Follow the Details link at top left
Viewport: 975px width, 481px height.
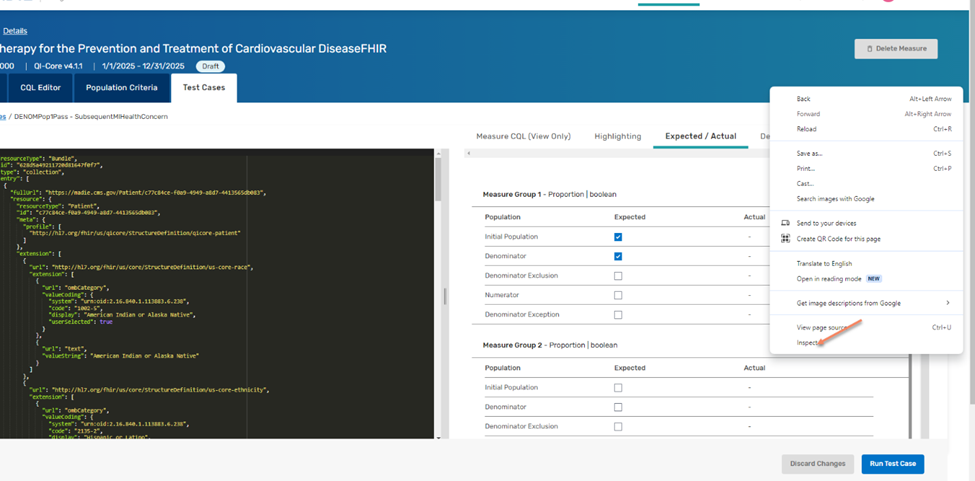[15, 31]
